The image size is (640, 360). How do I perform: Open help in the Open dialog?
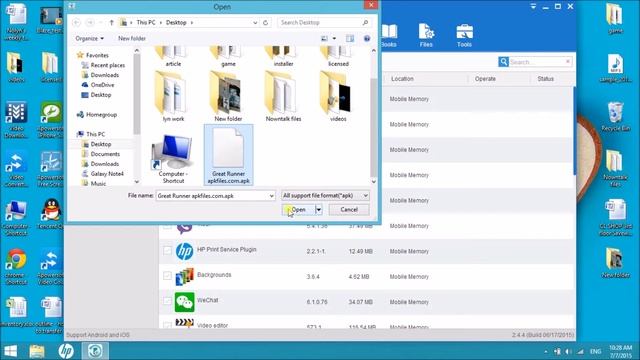pyautogui.click(x=367, y=38)
